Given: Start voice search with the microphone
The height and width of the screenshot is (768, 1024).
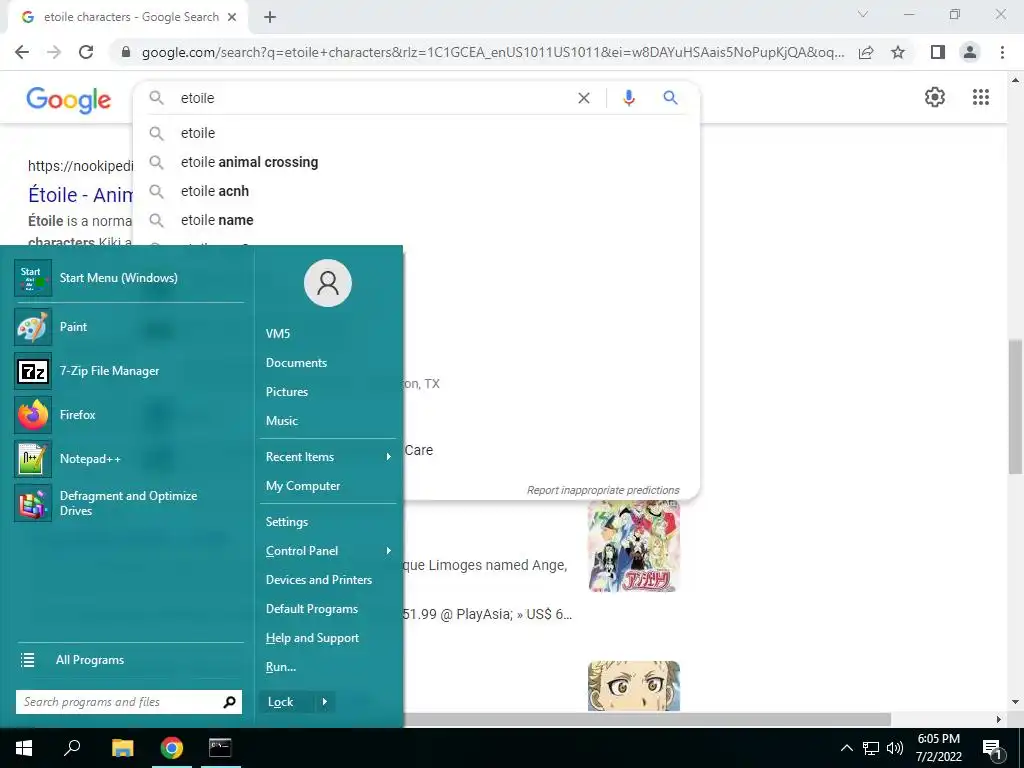Looking at the screenshot, I should pyautogui.click(x=628, y=98).
